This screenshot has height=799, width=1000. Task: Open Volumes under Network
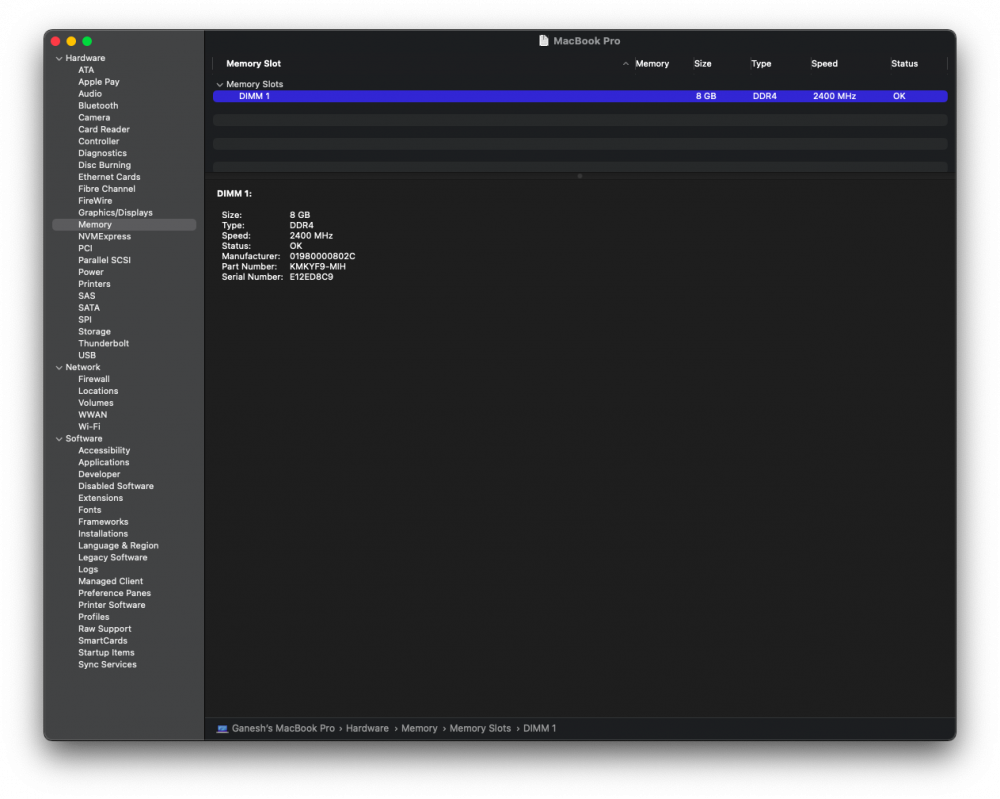[x=96, y=403]
